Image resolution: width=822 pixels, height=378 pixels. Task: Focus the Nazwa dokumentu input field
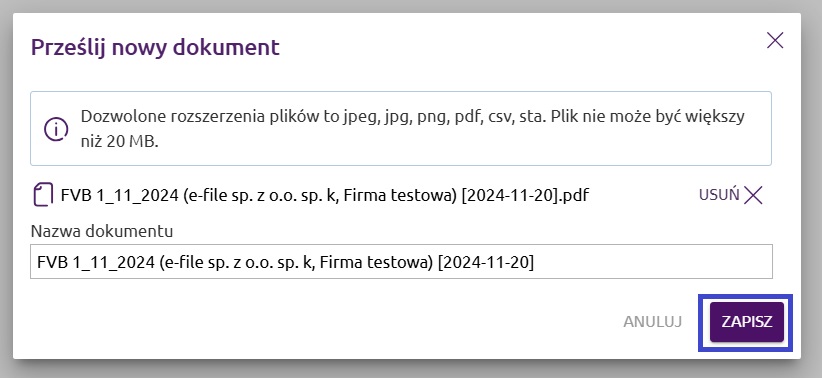[x=401, y=262]
